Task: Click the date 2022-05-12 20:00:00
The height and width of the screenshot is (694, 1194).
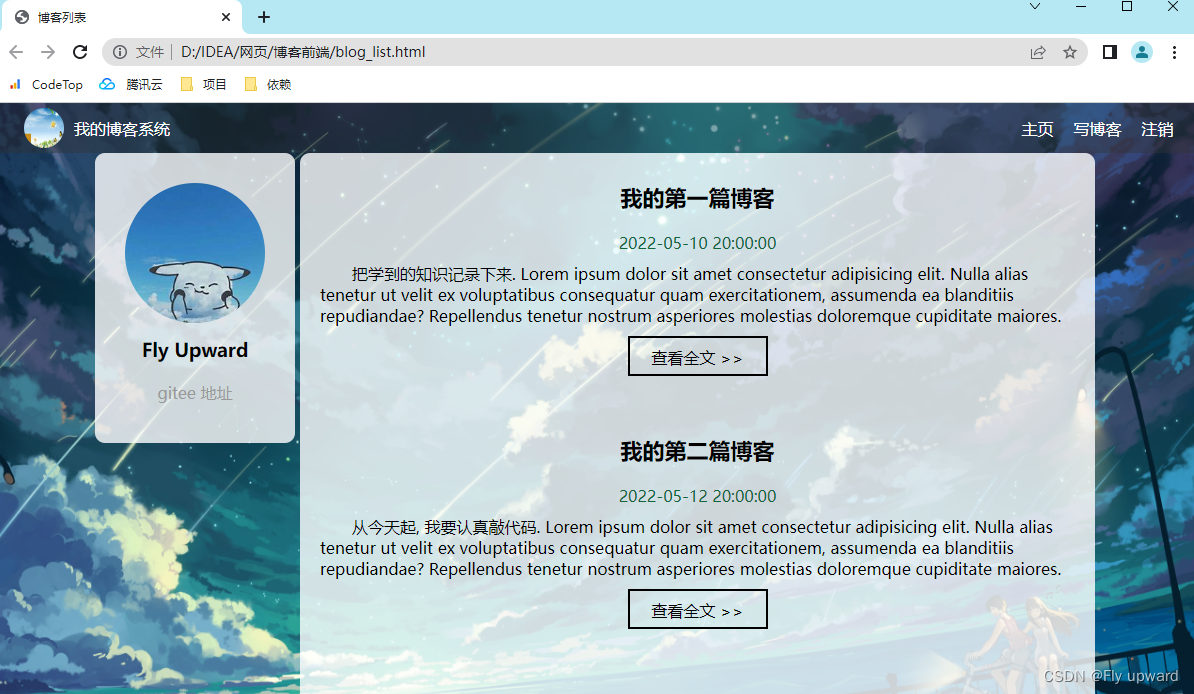Action: 697,496
